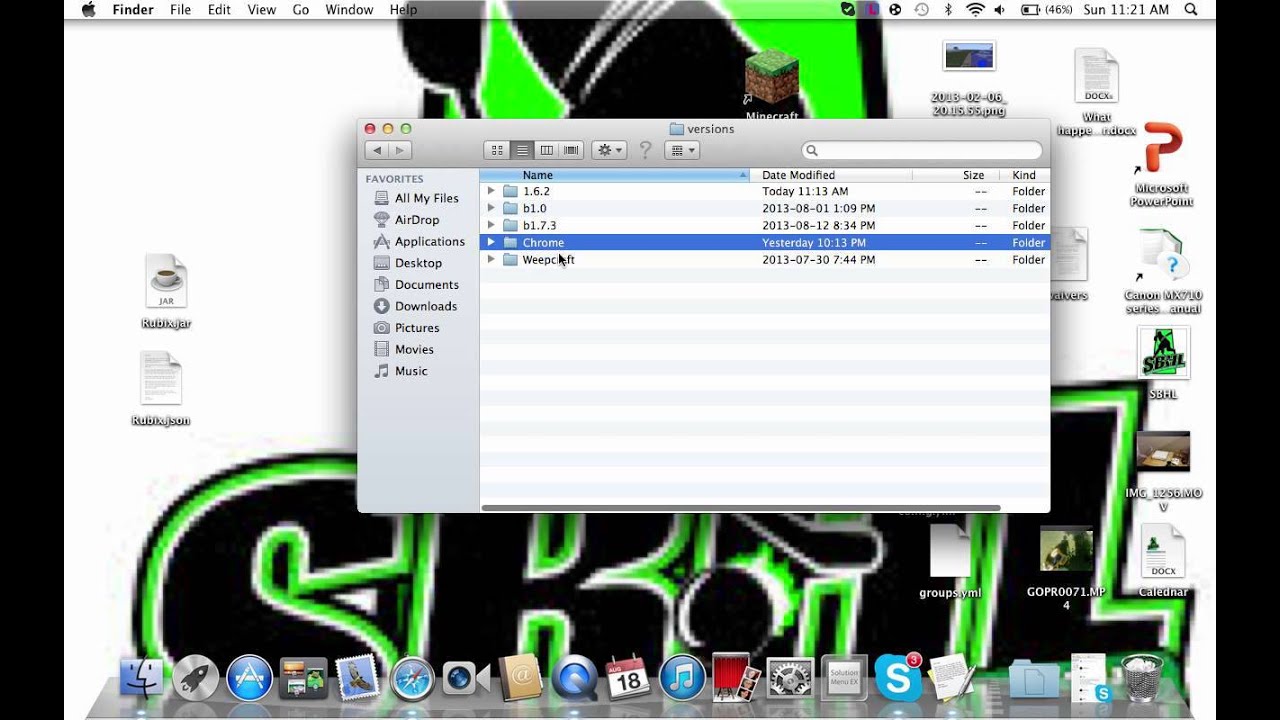This screenshot has width=1280, height=720.
Task: Open Skype from the Dock
Action: pyautogui.click(x=897, y=677)
